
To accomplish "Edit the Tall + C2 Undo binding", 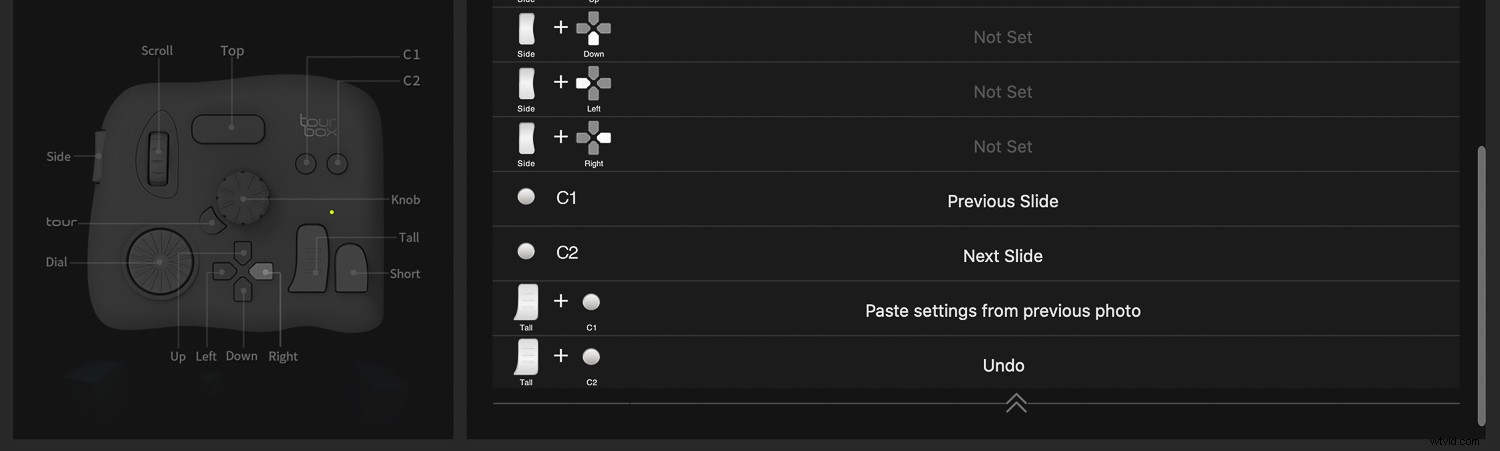I will [1002, 365].
